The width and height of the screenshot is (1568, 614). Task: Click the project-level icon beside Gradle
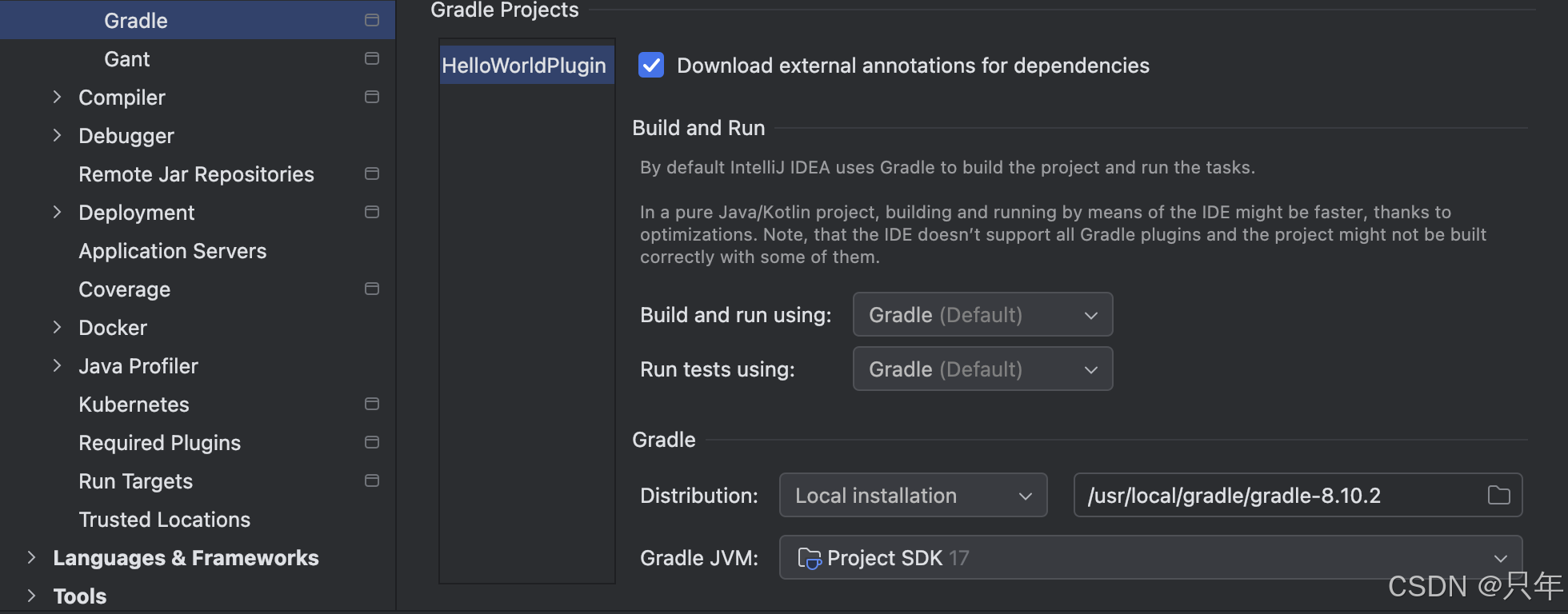[x=371, y=20]
